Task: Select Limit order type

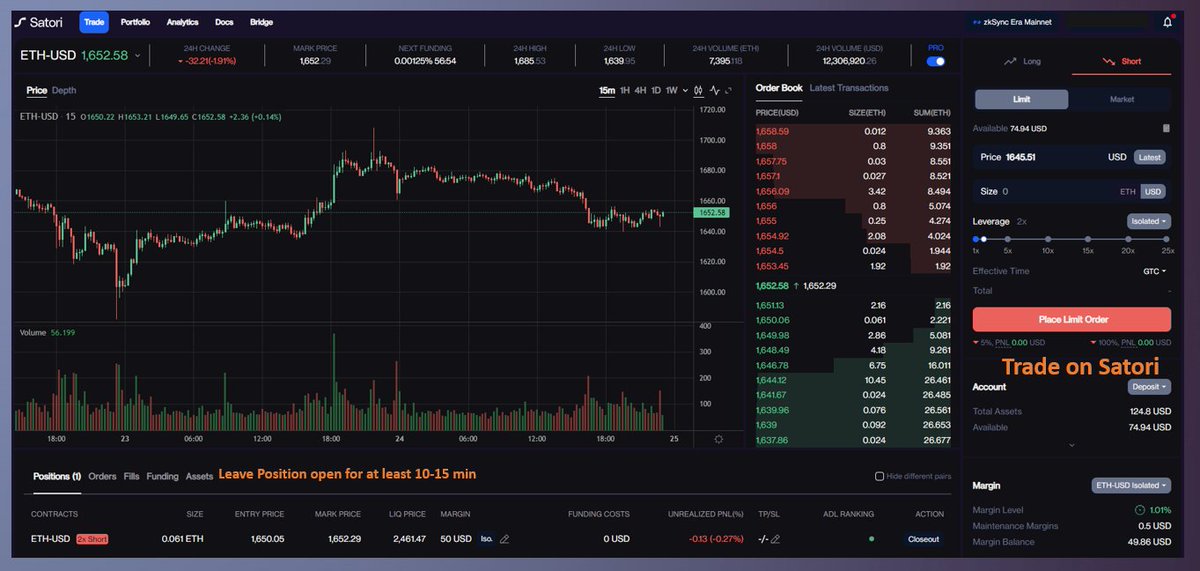Action: 1021,99
